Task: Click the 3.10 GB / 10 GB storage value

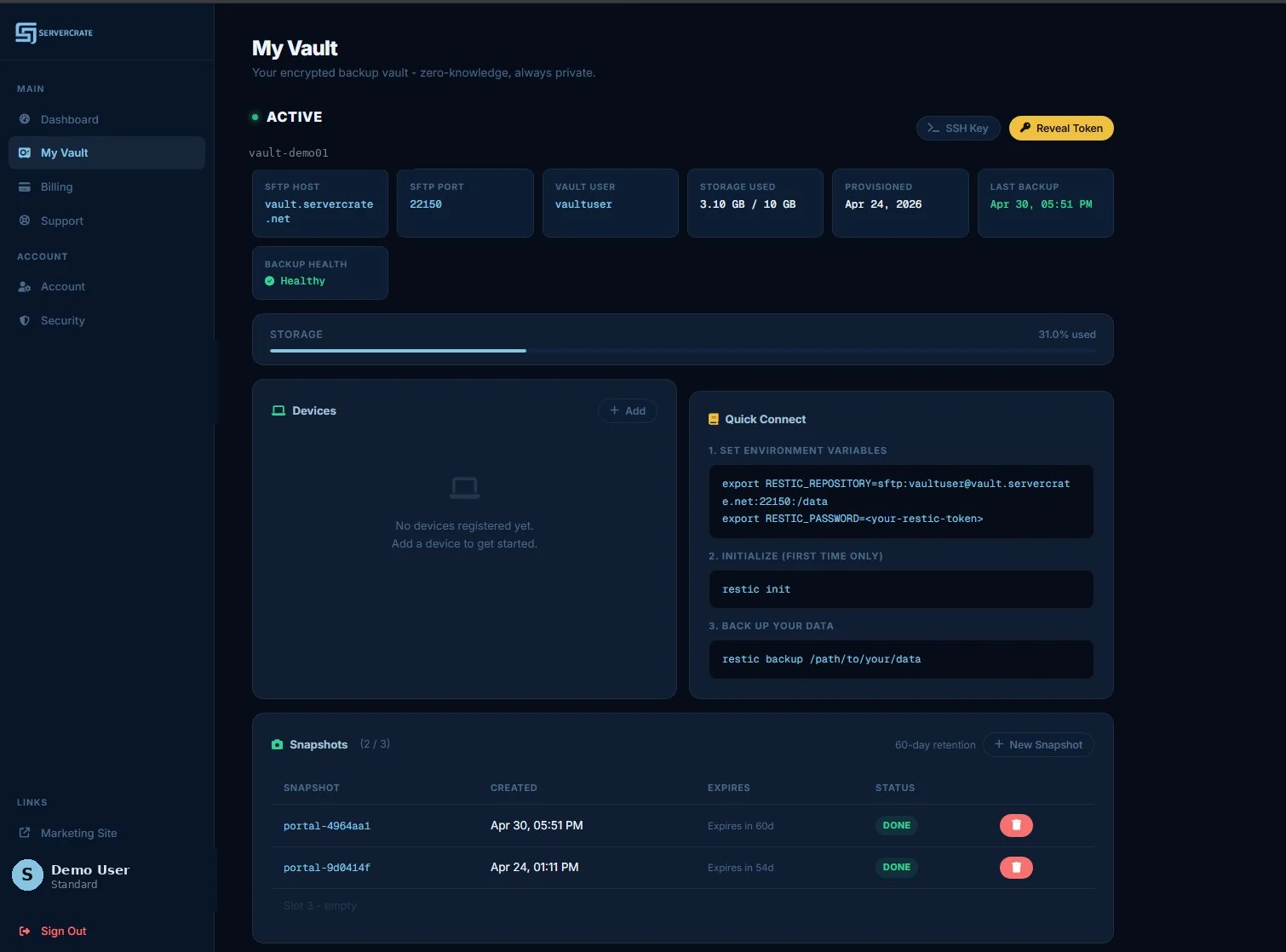Action: (x=748, y=204)
